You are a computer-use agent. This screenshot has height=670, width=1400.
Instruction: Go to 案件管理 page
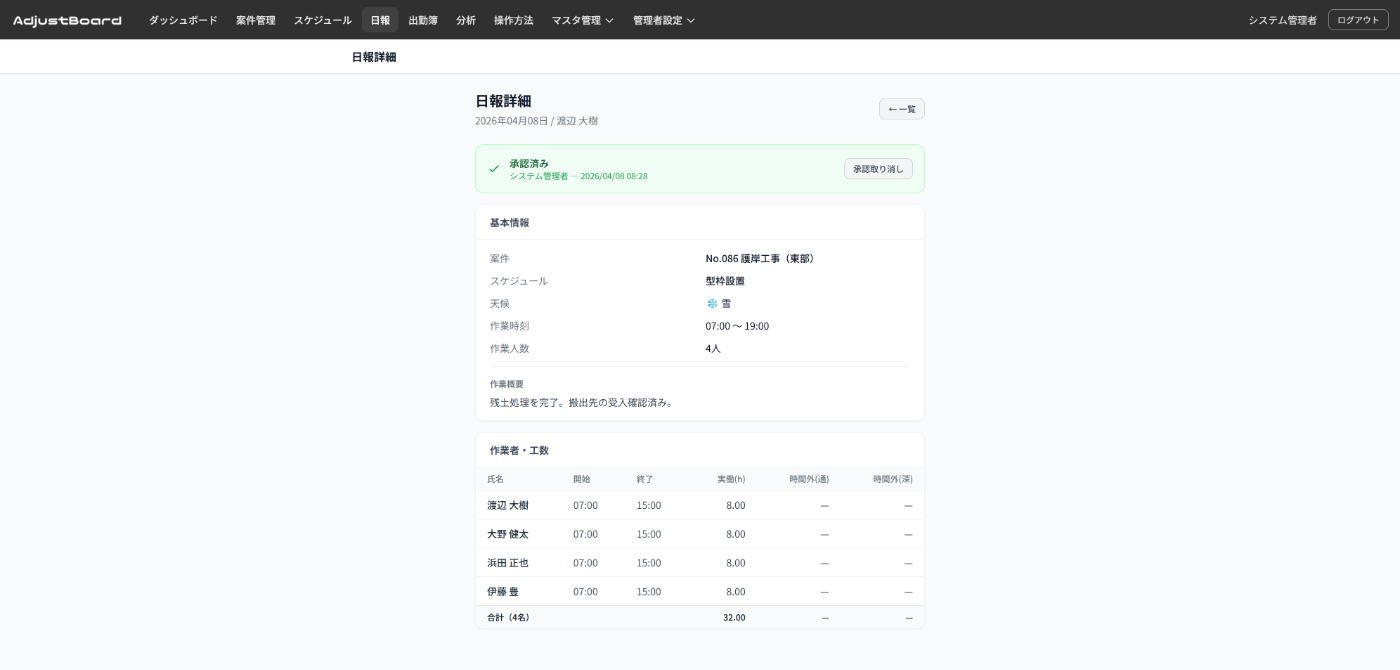256,20
